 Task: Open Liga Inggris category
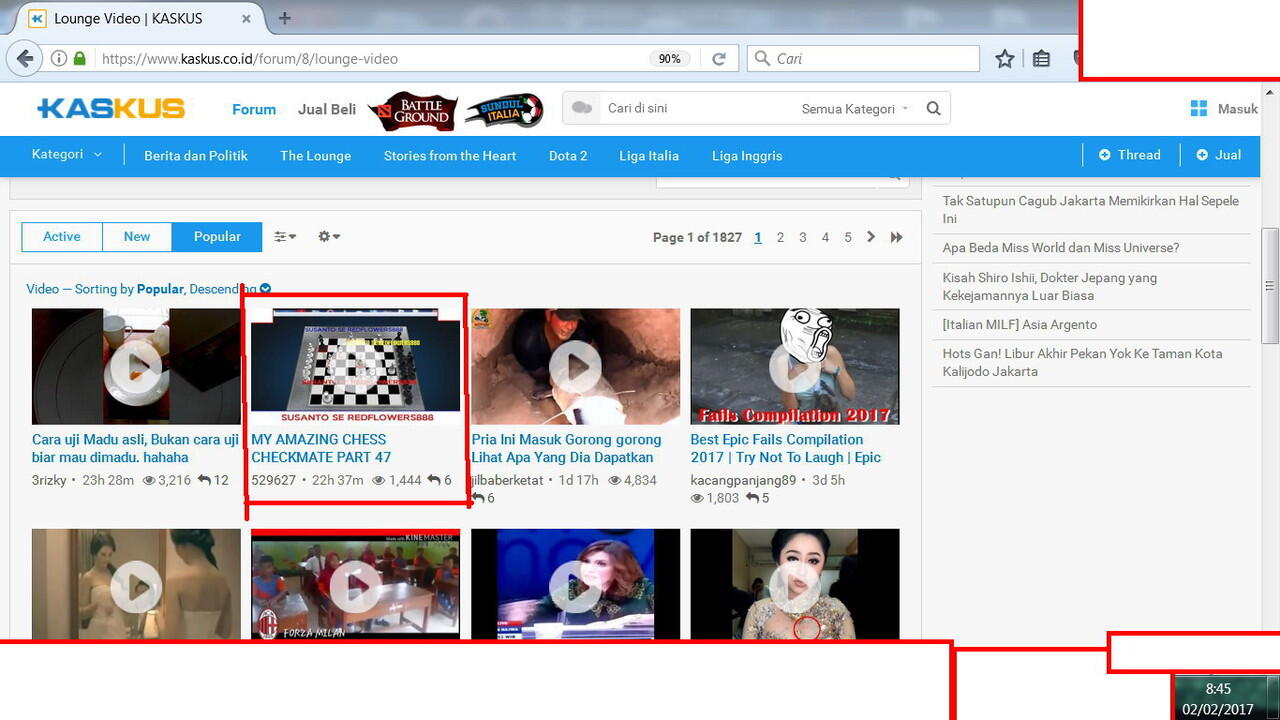point(747,155)
